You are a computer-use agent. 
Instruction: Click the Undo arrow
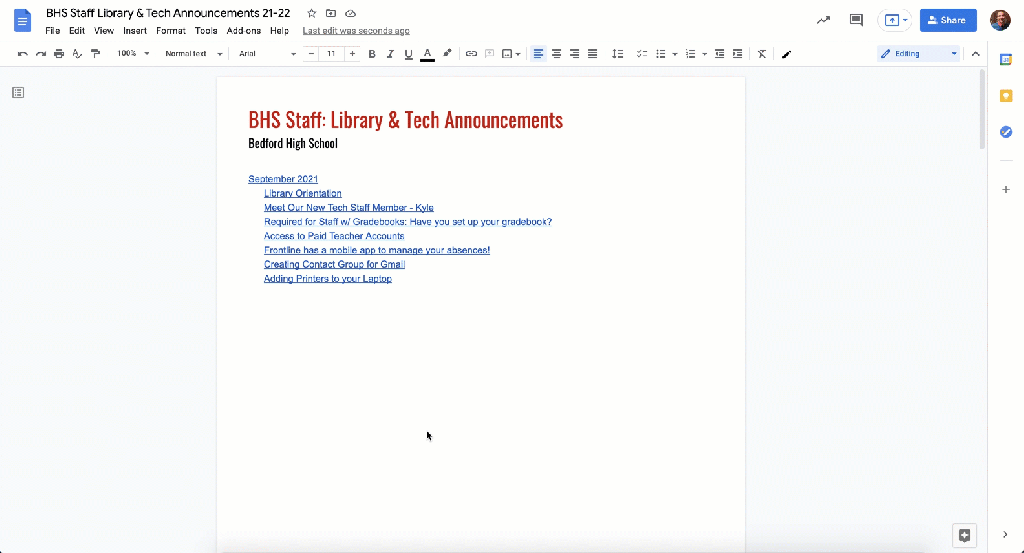point(23,54)
